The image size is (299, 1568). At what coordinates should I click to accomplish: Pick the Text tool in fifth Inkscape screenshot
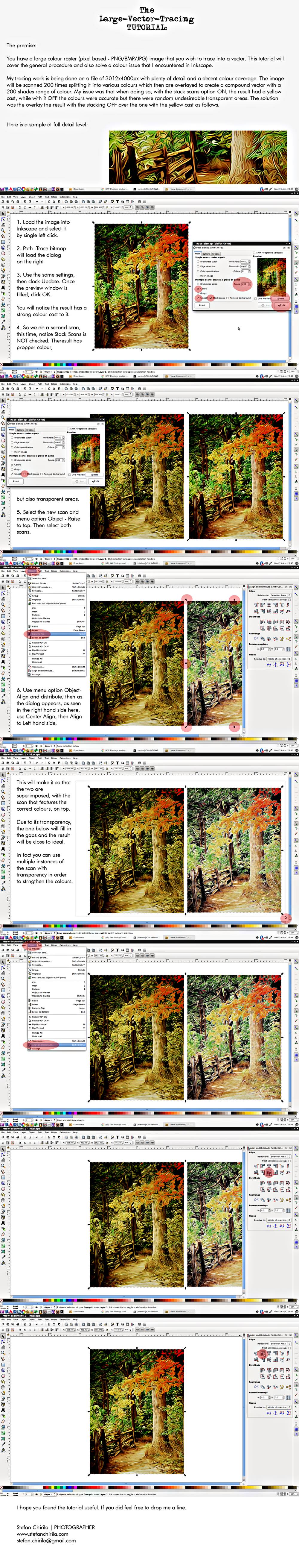click(3, 1036)
